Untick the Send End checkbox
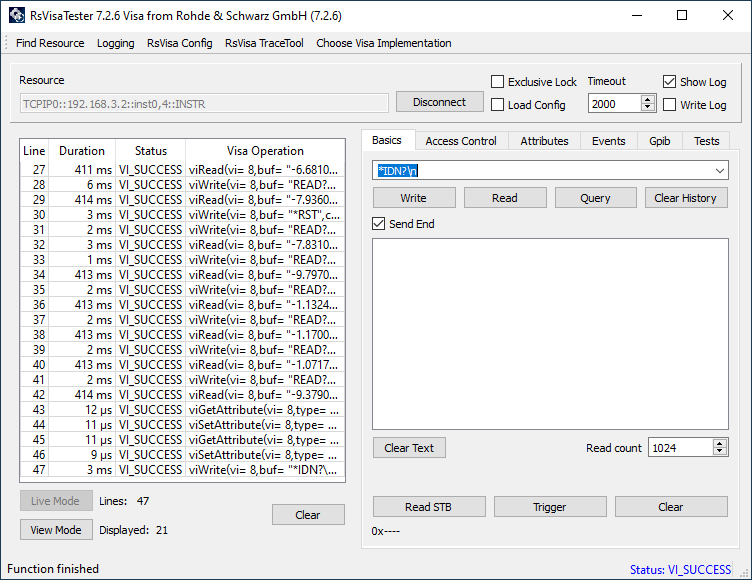The image size is (752, 580). coord(378,224)
